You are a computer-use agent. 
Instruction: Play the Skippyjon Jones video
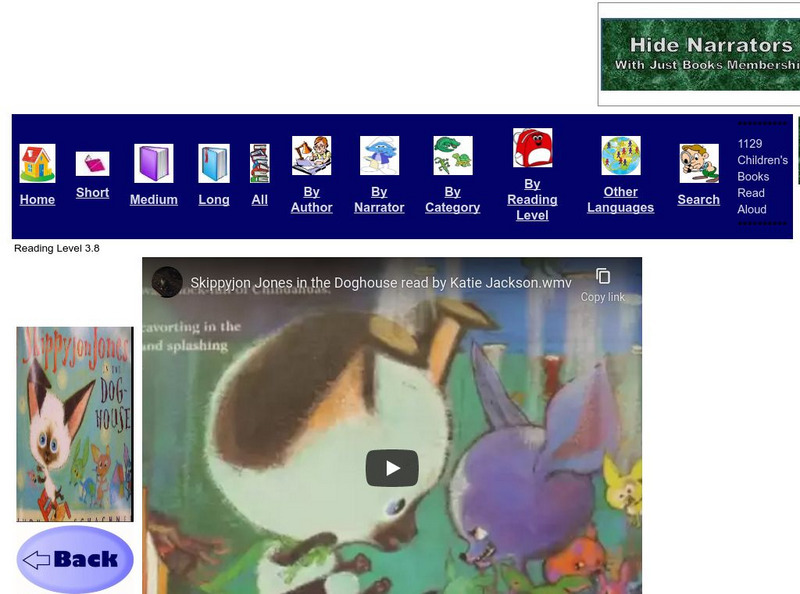(393, 466)
